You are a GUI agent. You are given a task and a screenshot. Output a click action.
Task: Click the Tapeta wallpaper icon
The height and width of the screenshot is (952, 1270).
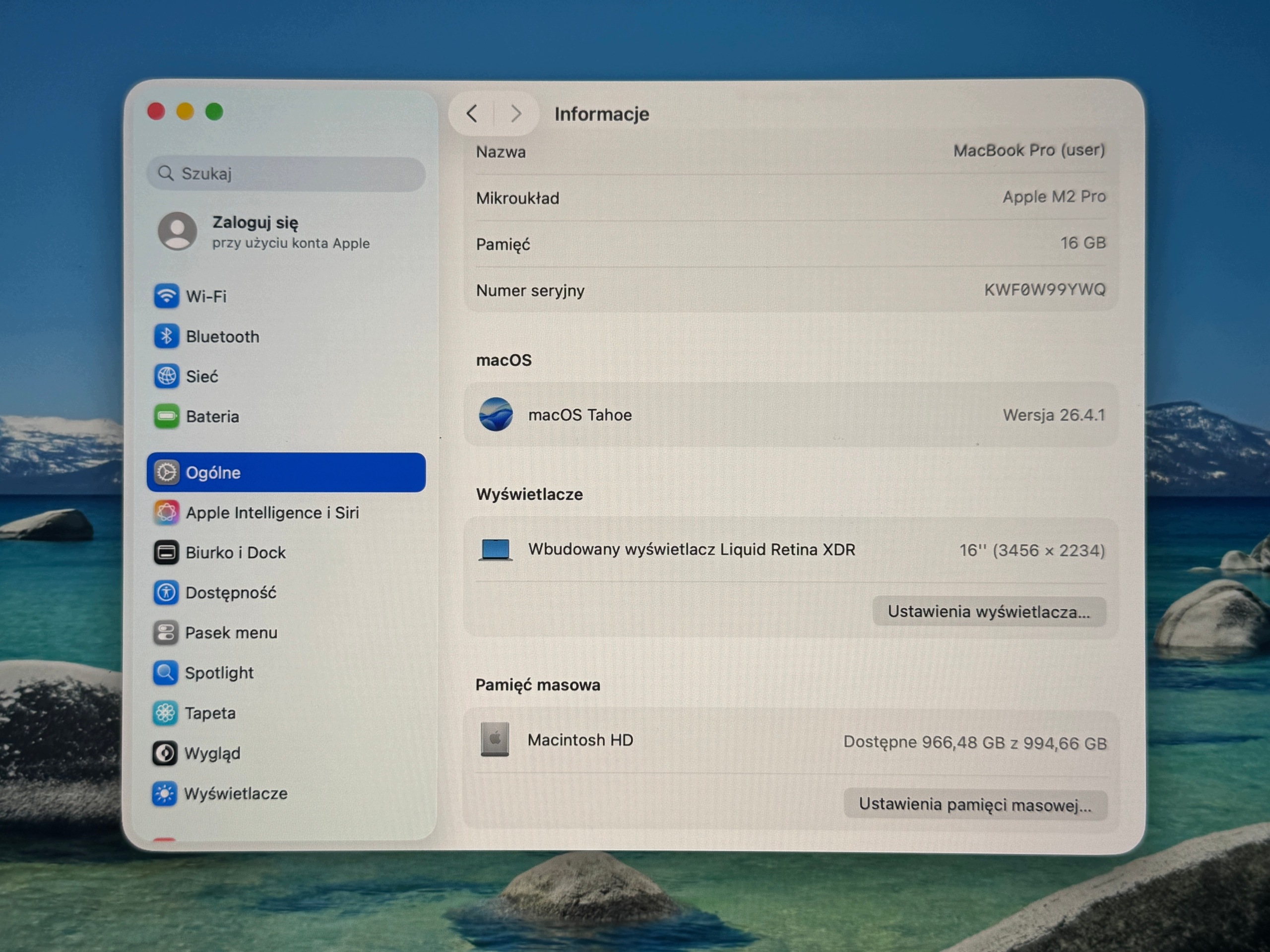coord(165,713)
